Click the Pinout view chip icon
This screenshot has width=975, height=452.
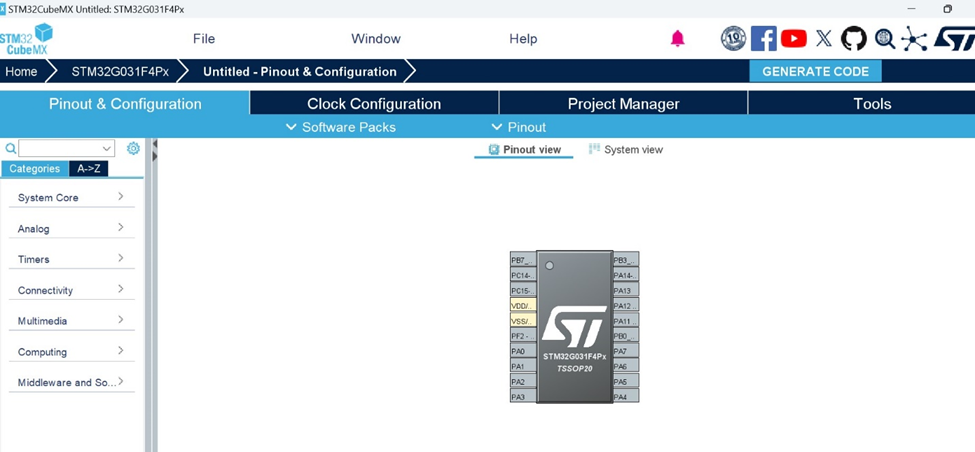coord(494,149)
